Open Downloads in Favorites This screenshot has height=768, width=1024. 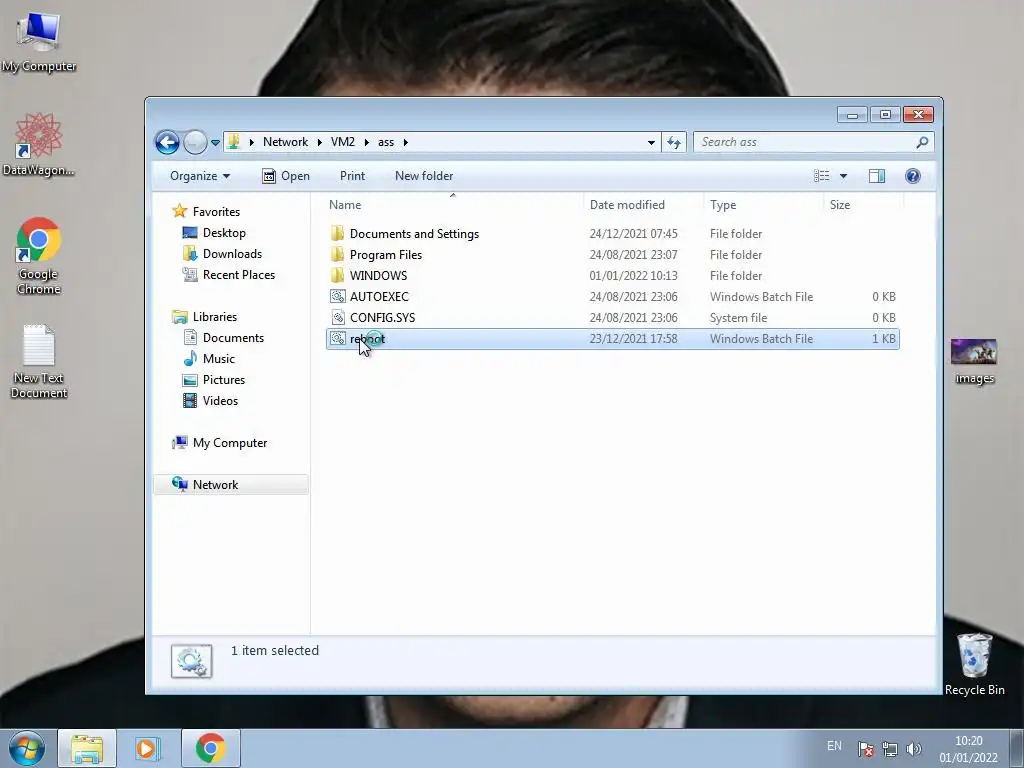pos(232,253)
